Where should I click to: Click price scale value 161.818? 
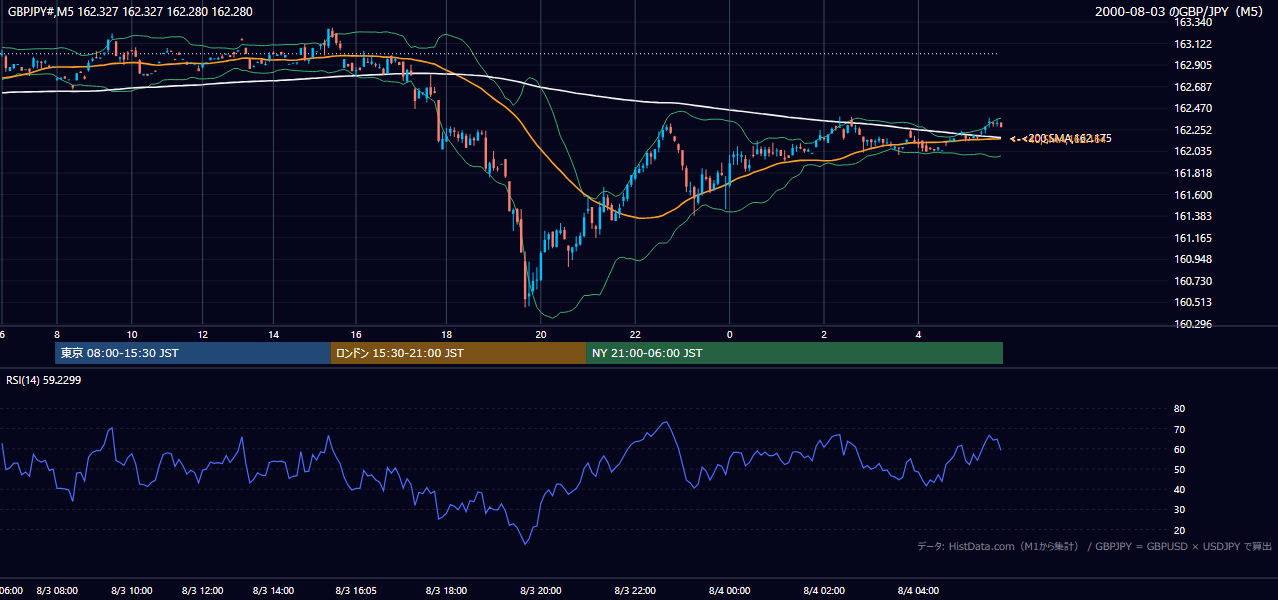point(1192,173)
